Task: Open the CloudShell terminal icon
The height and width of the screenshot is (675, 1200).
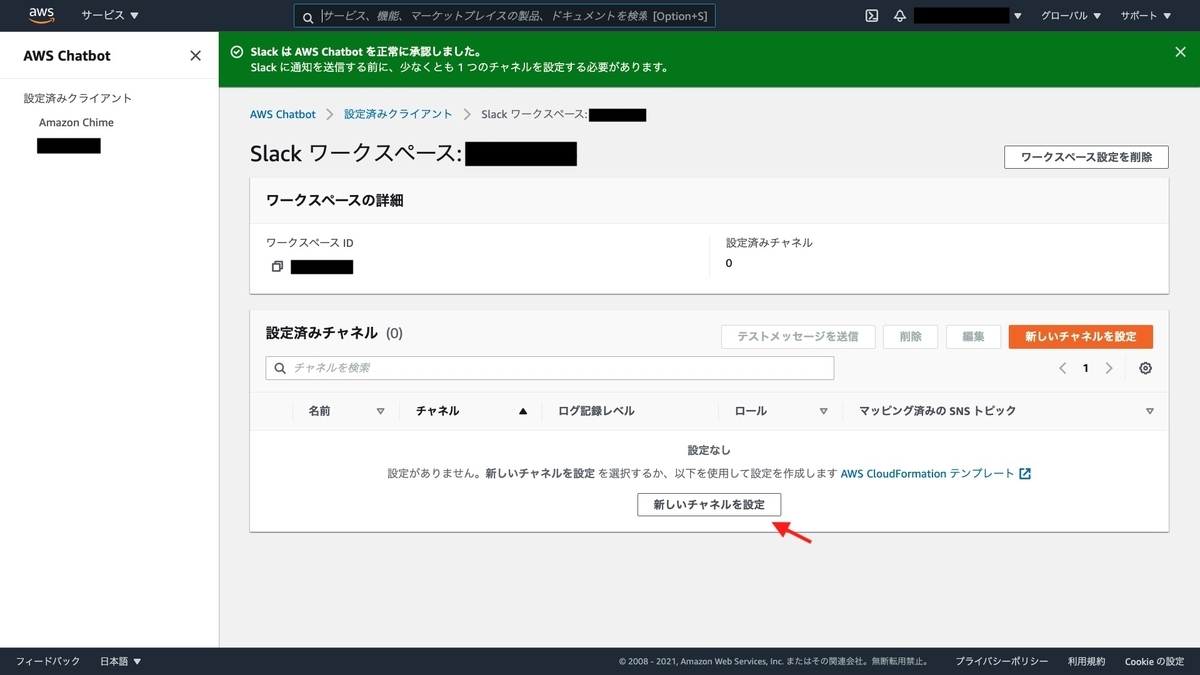Action: point(872,16)
